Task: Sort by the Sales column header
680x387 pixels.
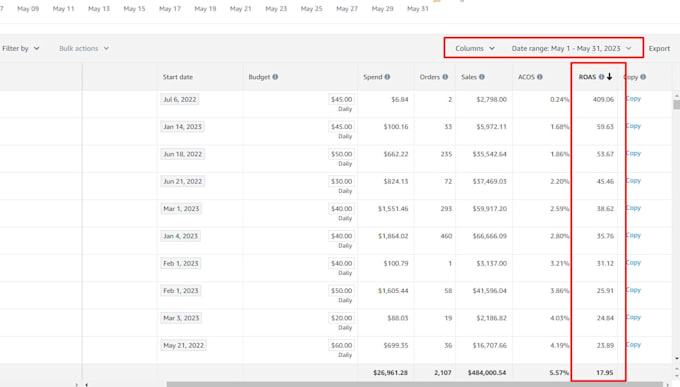Action: coord(469,77)
